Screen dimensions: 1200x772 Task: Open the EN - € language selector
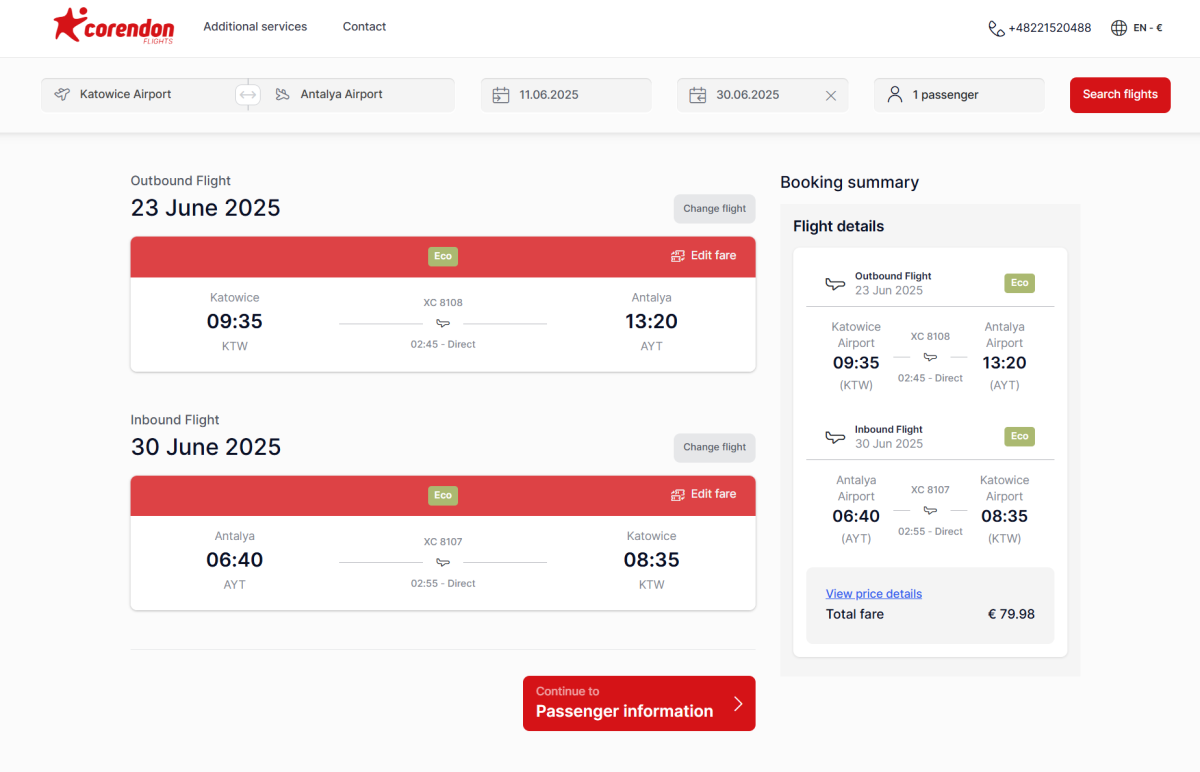point(1147,28)
